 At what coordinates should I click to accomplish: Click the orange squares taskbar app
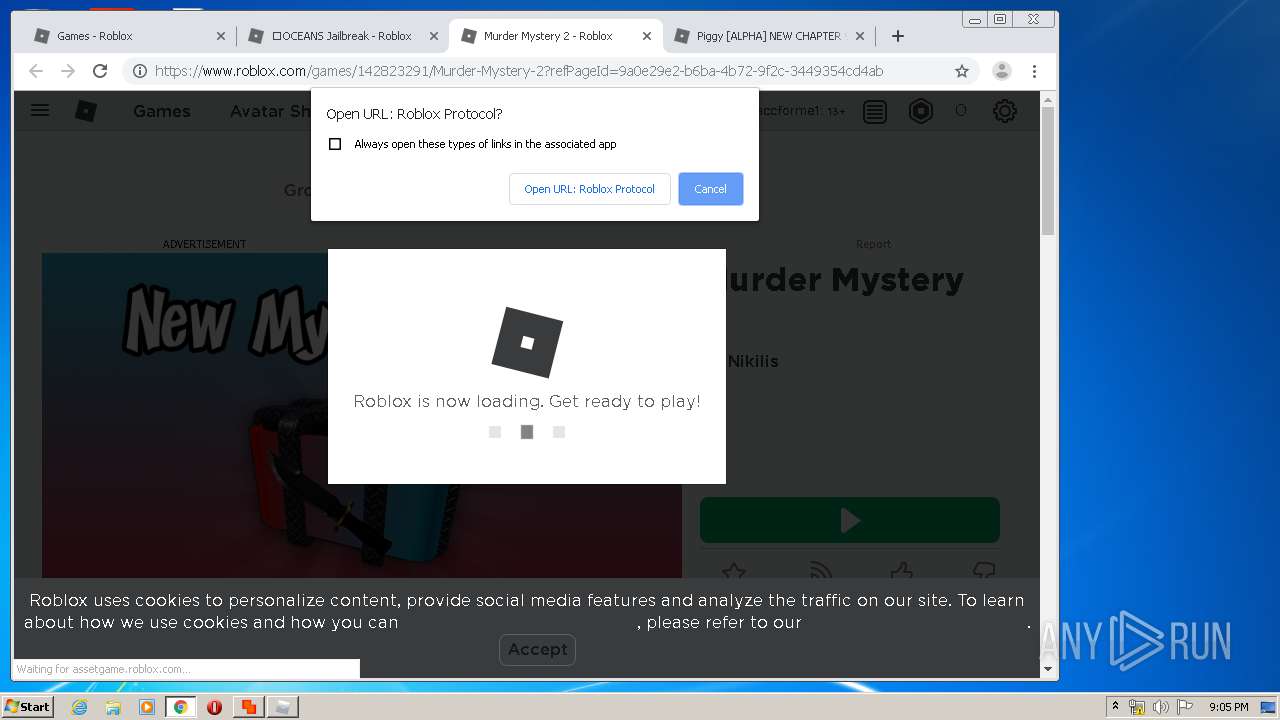[248, 707]
